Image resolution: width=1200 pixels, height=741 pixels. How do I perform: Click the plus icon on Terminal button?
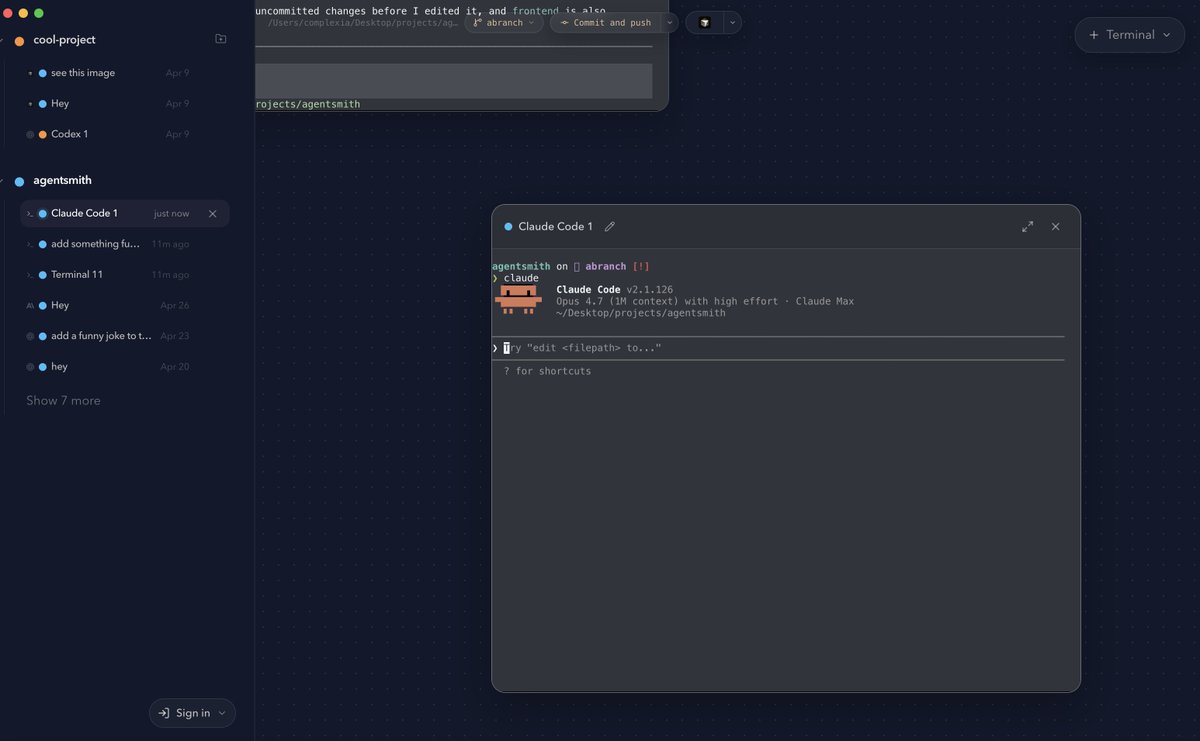(1094, 35)
